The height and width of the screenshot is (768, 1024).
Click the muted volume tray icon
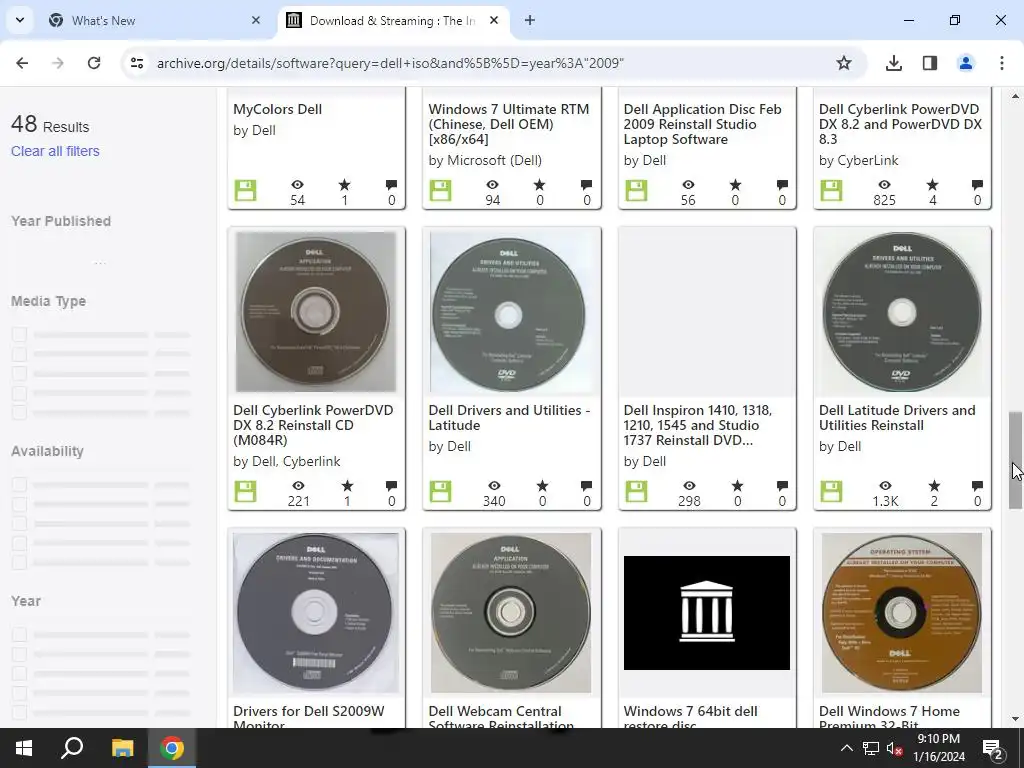(x=895, y=748)
